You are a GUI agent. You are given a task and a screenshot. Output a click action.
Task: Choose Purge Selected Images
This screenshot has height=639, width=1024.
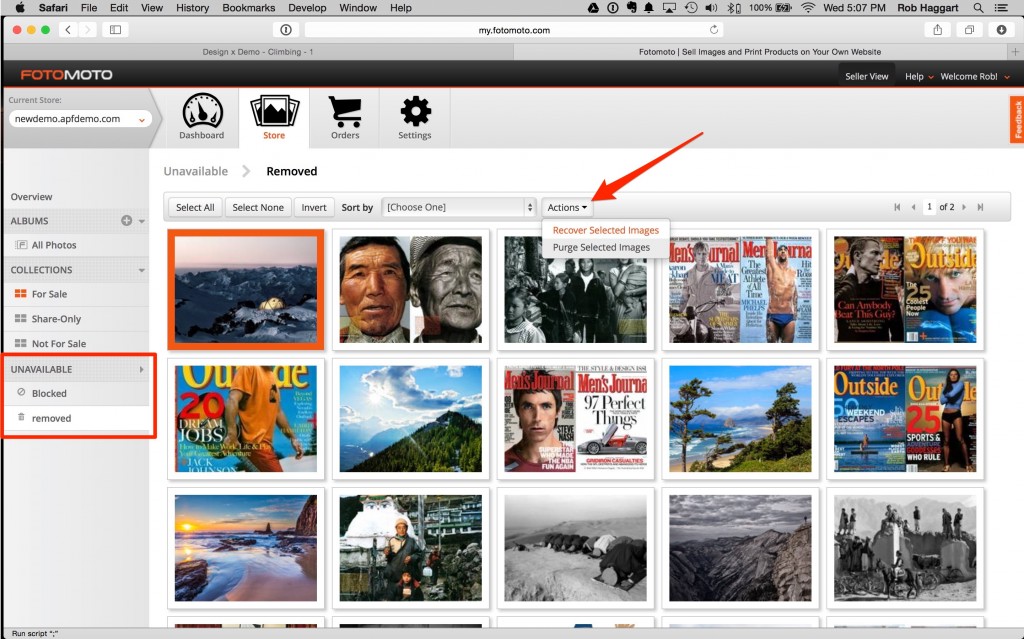[x=601, y=247]
